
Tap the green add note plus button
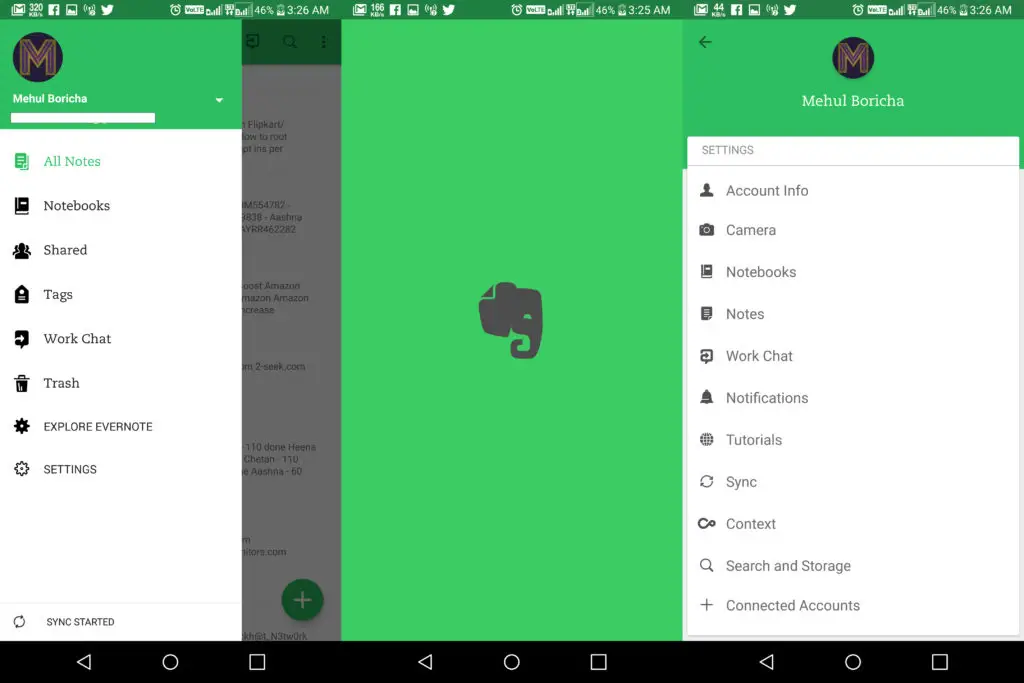(x=302, y=599)
